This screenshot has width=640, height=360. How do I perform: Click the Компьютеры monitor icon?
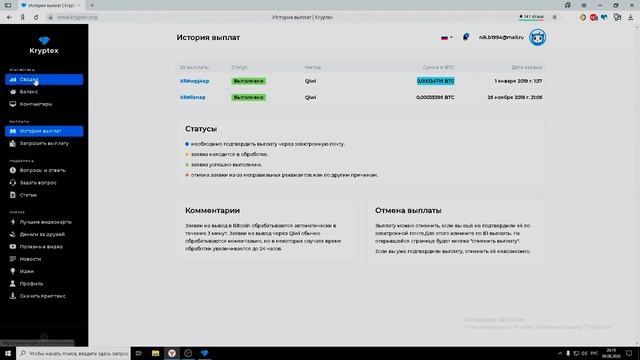pos(13,104)
